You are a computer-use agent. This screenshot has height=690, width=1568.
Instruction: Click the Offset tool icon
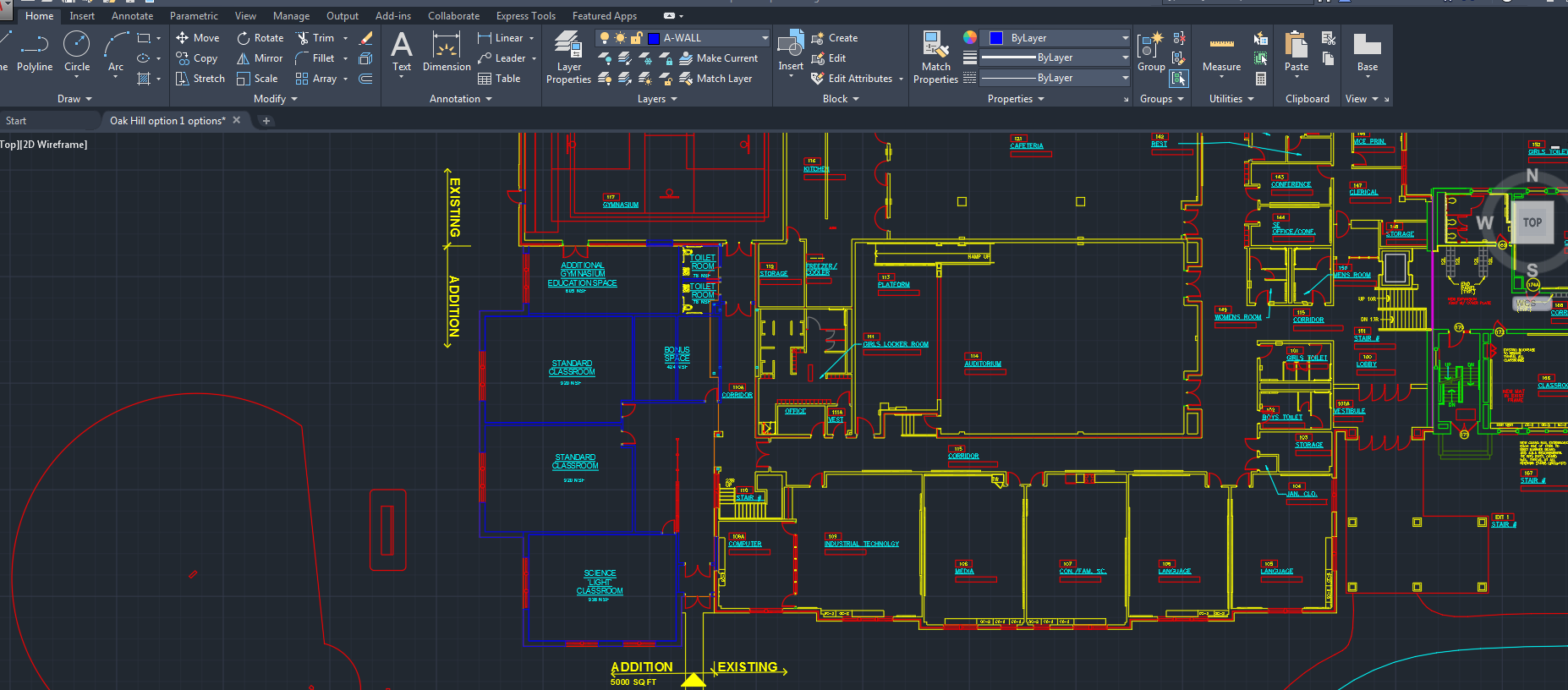point(365,79)
